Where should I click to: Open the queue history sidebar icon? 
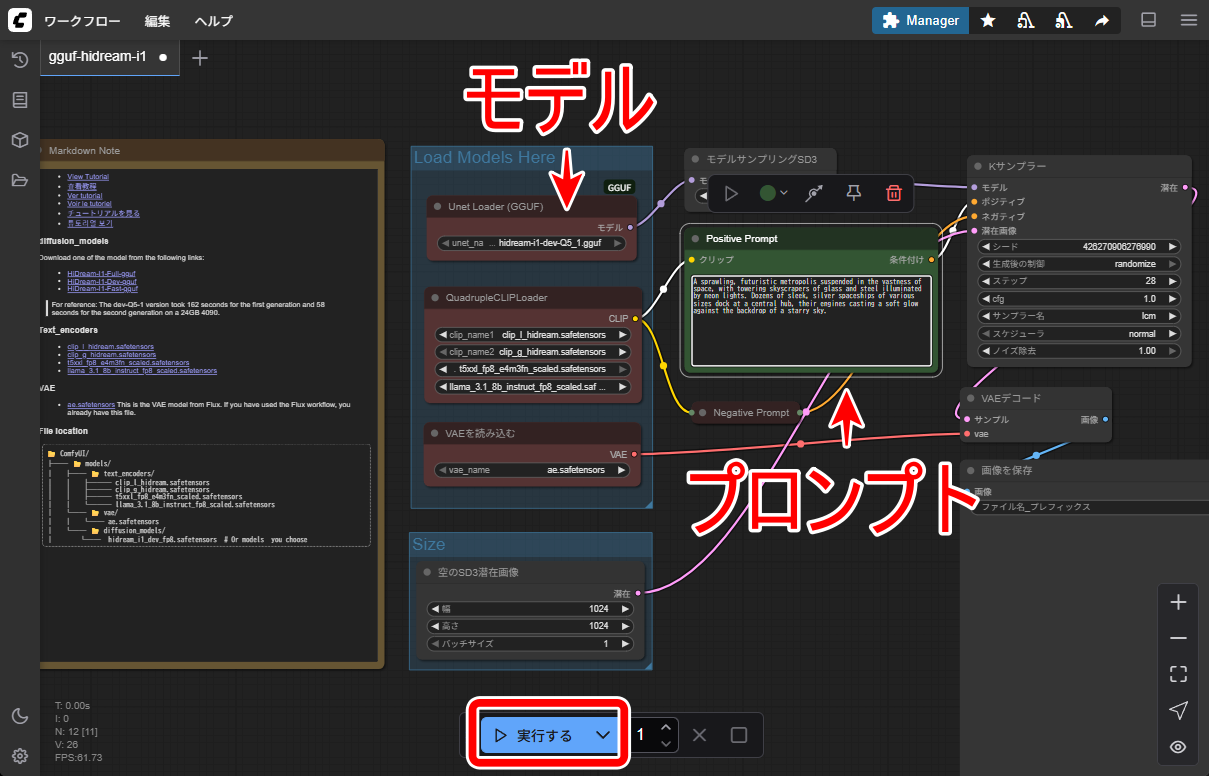(x=19, y=60)
